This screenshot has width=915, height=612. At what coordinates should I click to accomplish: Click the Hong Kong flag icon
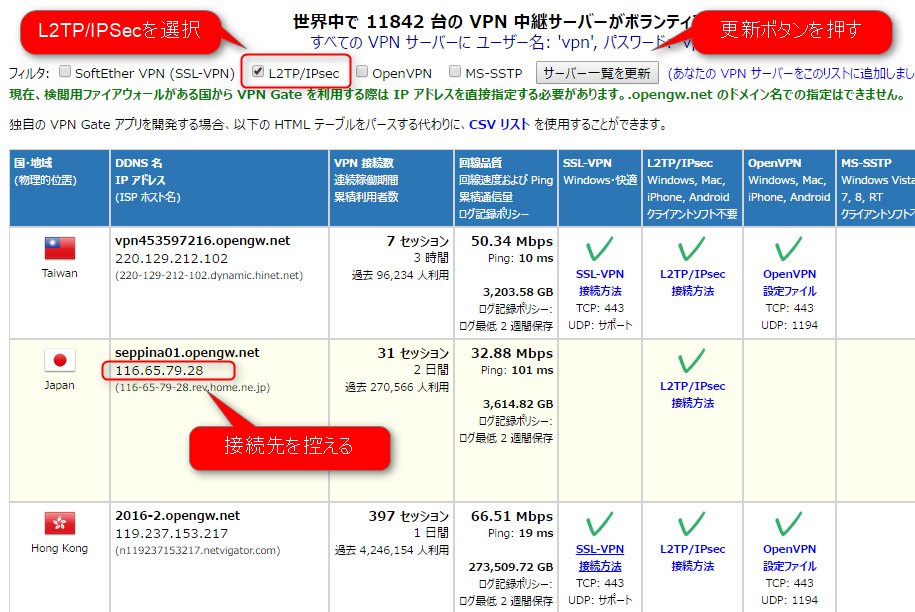[x=60, y=523]
